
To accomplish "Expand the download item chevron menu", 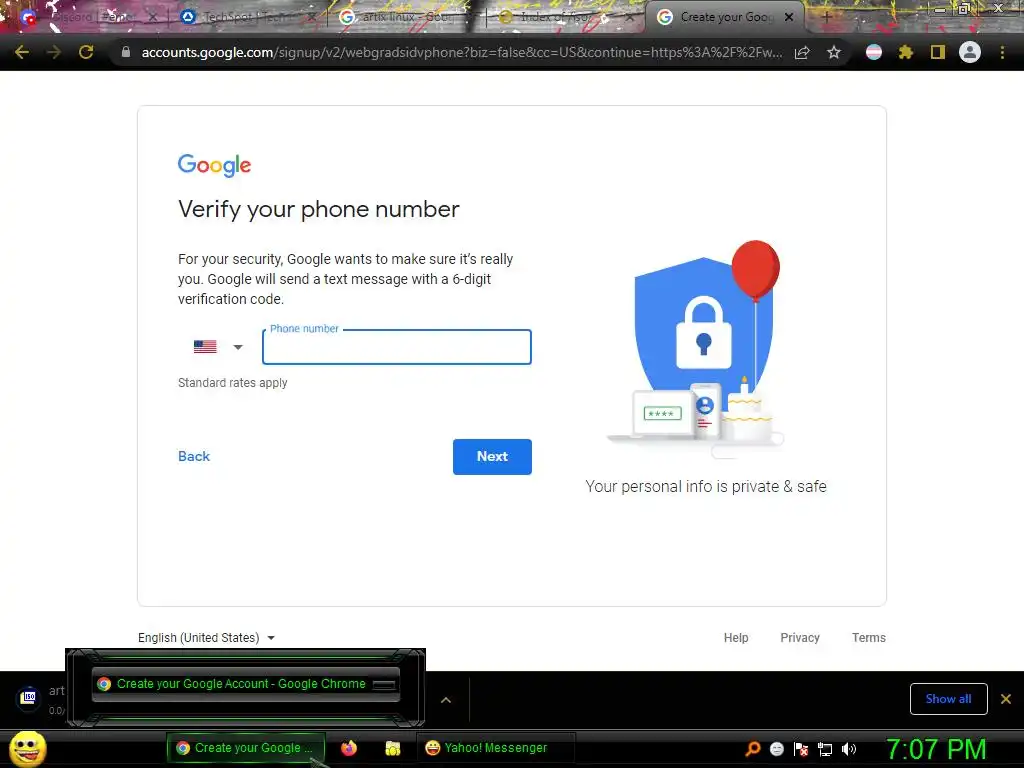I will coord(446,700).
